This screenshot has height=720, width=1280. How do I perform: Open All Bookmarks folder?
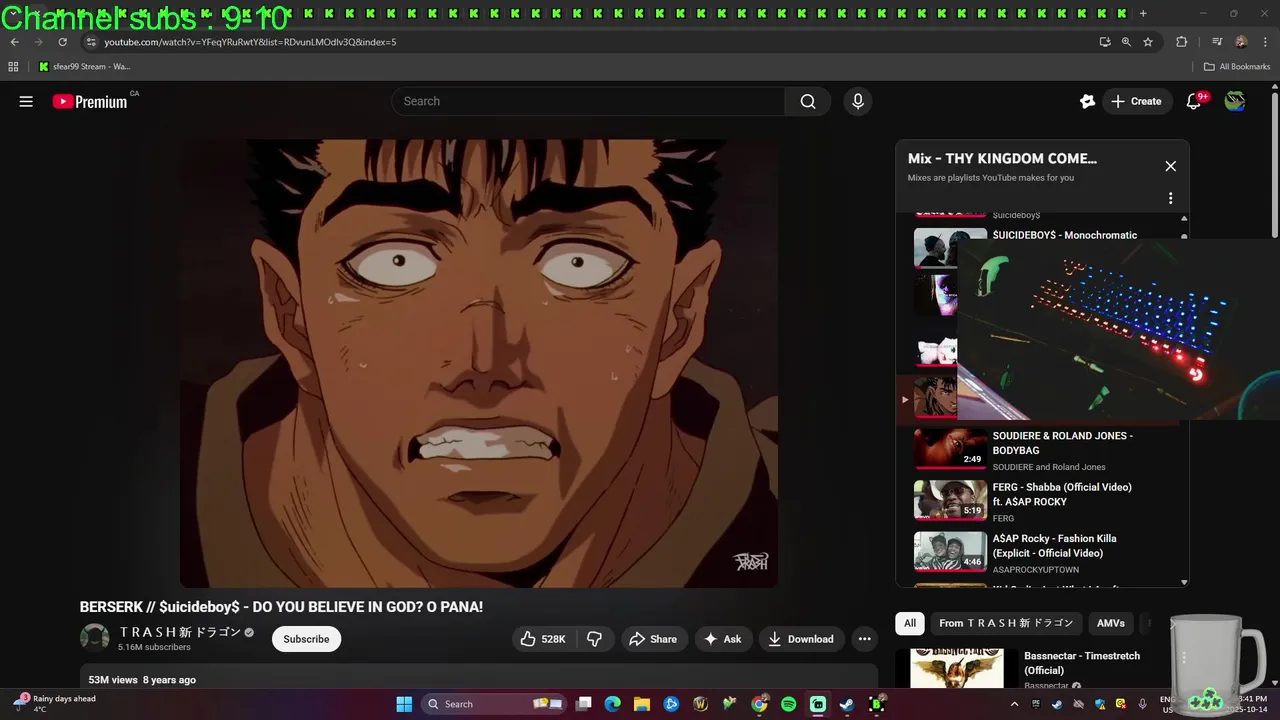click(x=1236, y=67)
